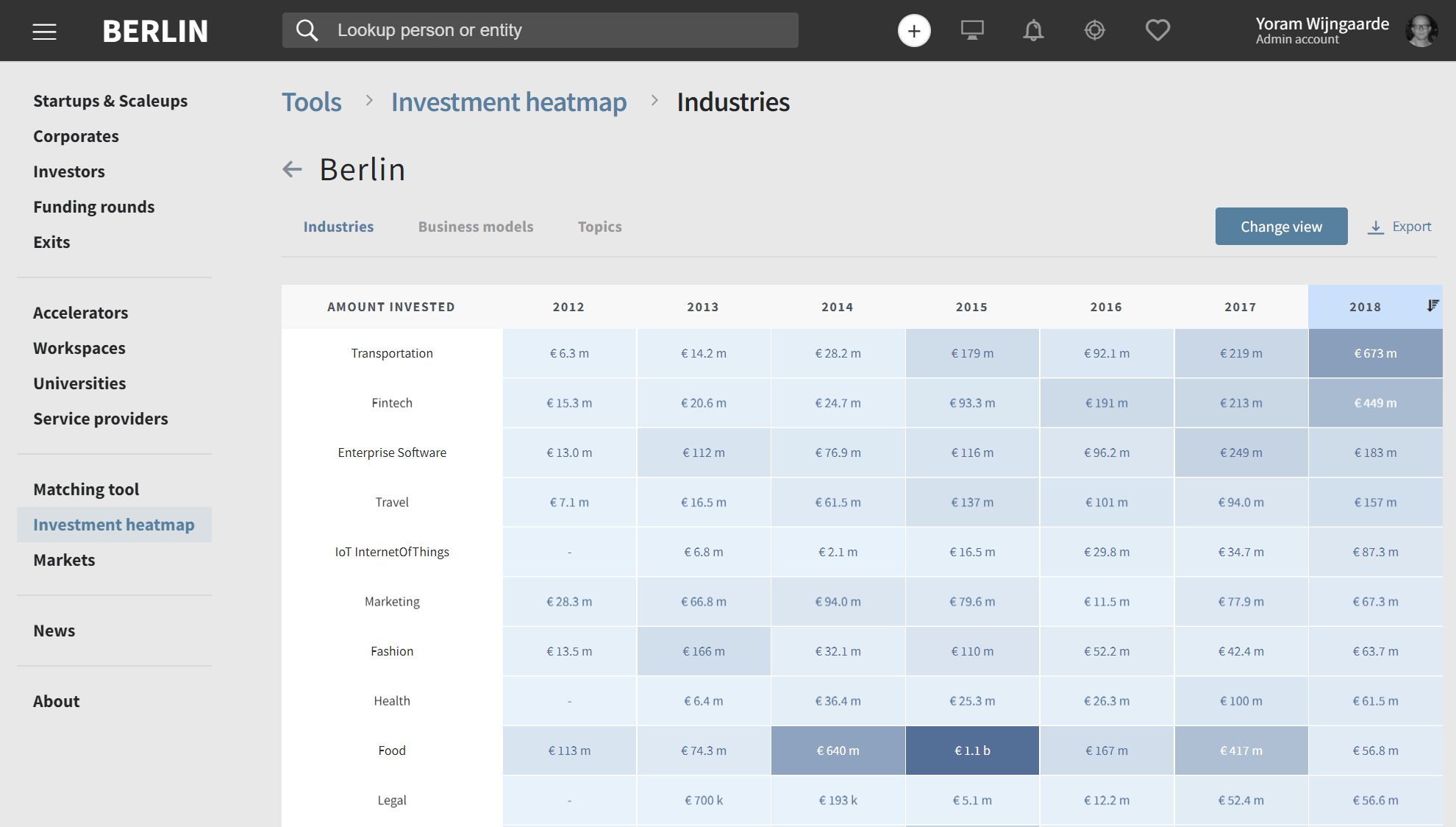Switch to the Topics tab
This screenshot has height=827, width=1456.
599,227
